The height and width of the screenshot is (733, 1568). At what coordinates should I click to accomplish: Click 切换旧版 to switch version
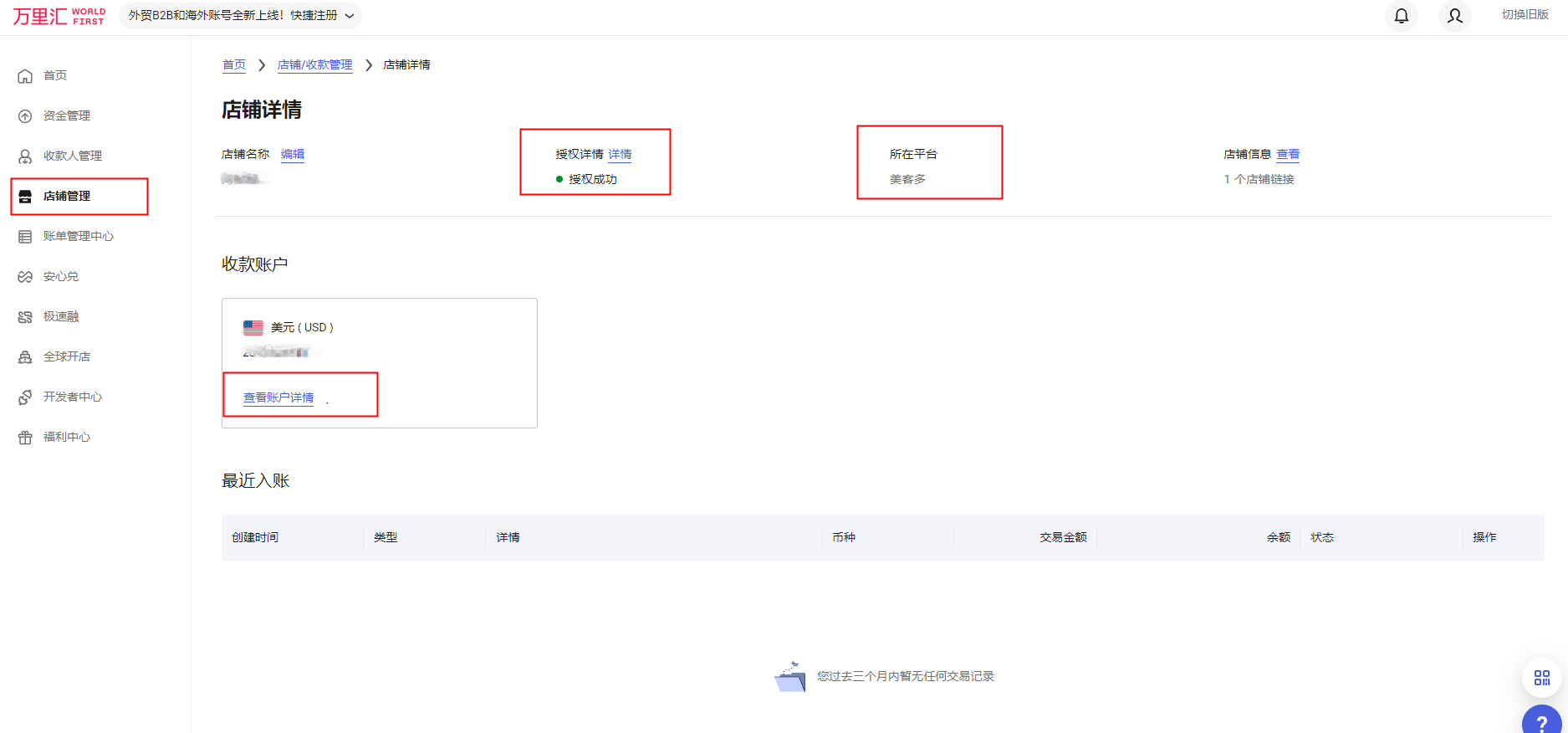click(x=1525, y=15)
